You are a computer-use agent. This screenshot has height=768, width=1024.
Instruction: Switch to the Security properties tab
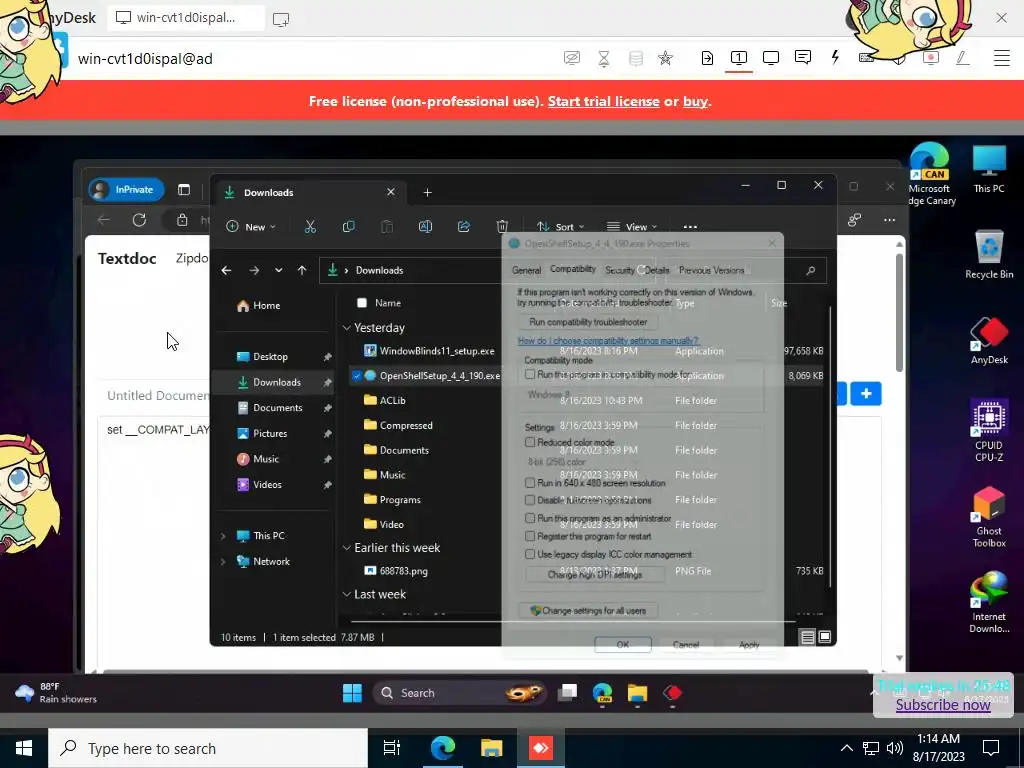tap(619, 270)
